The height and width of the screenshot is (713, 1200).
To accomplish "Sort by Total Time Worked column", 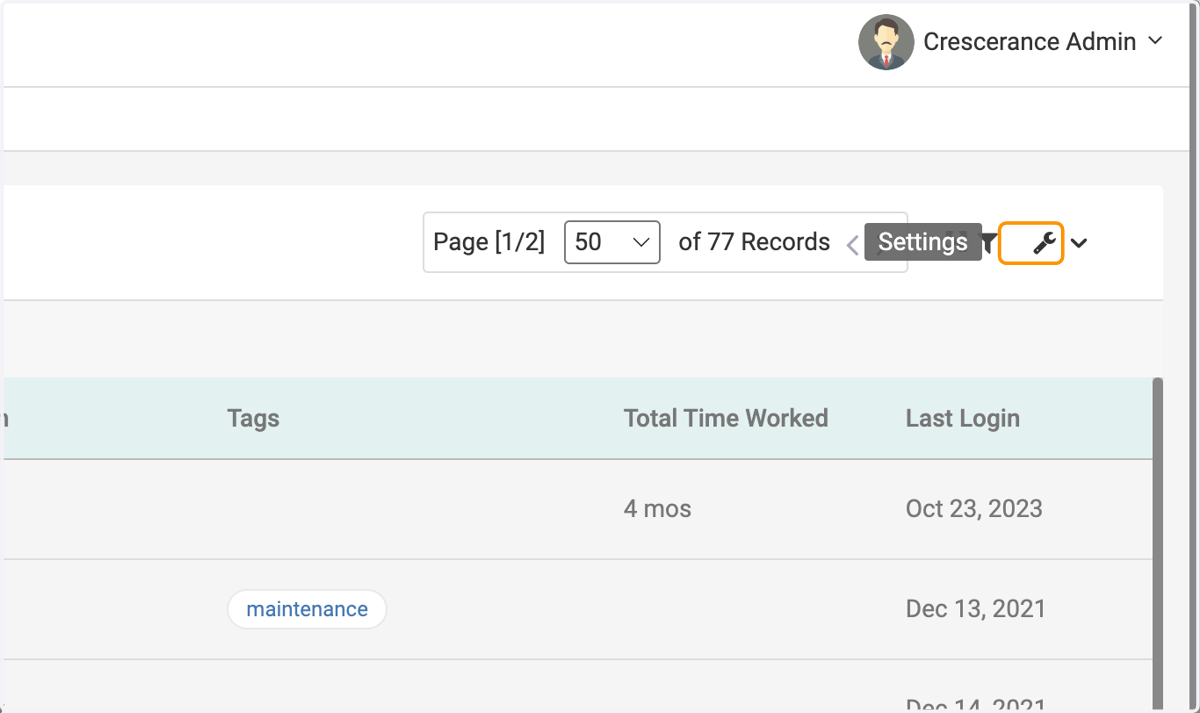I will coord(726,418).
